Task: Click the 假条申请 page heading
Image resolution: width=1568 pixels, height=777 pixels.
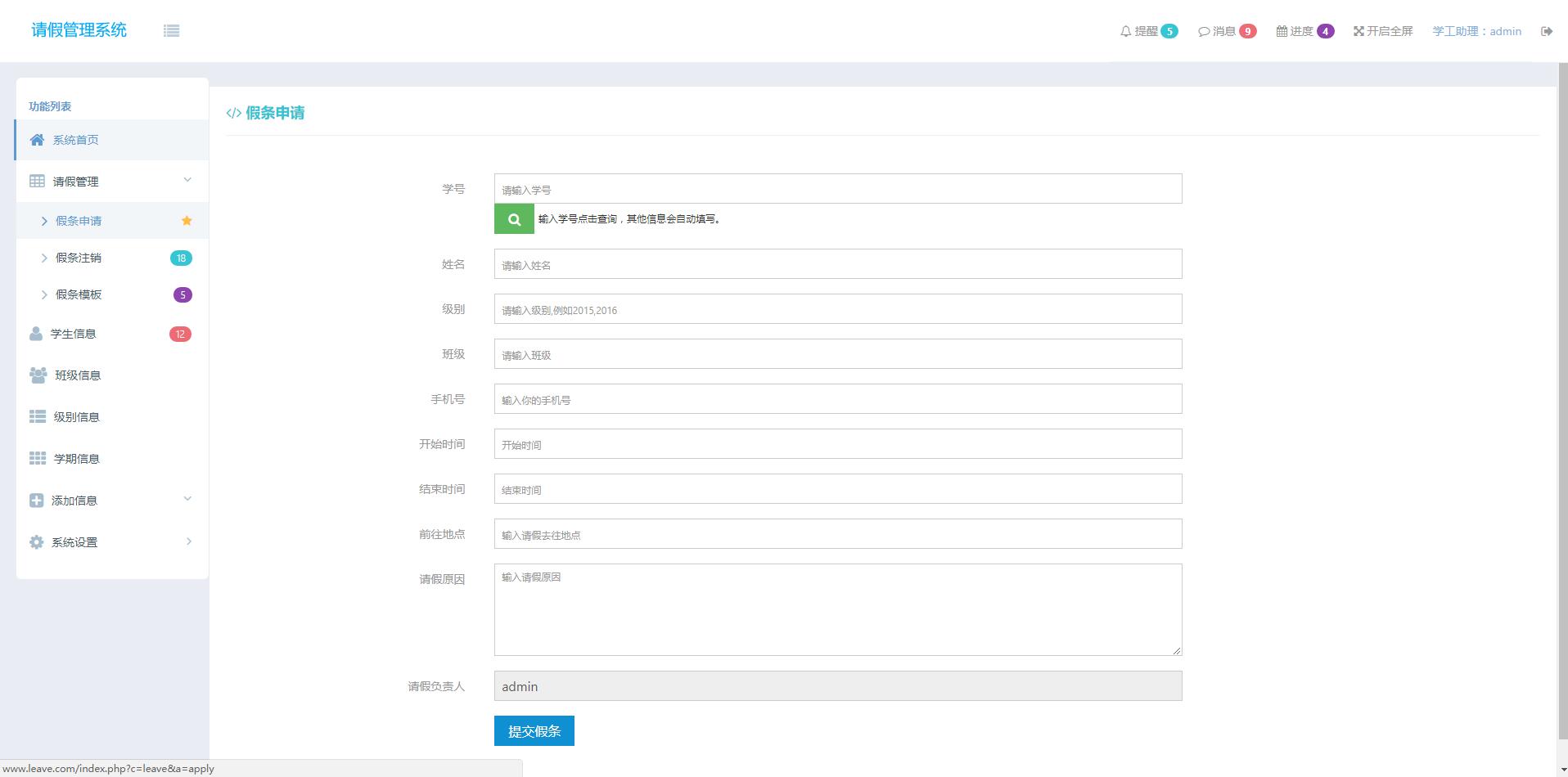Action: (x=275, y=113)
